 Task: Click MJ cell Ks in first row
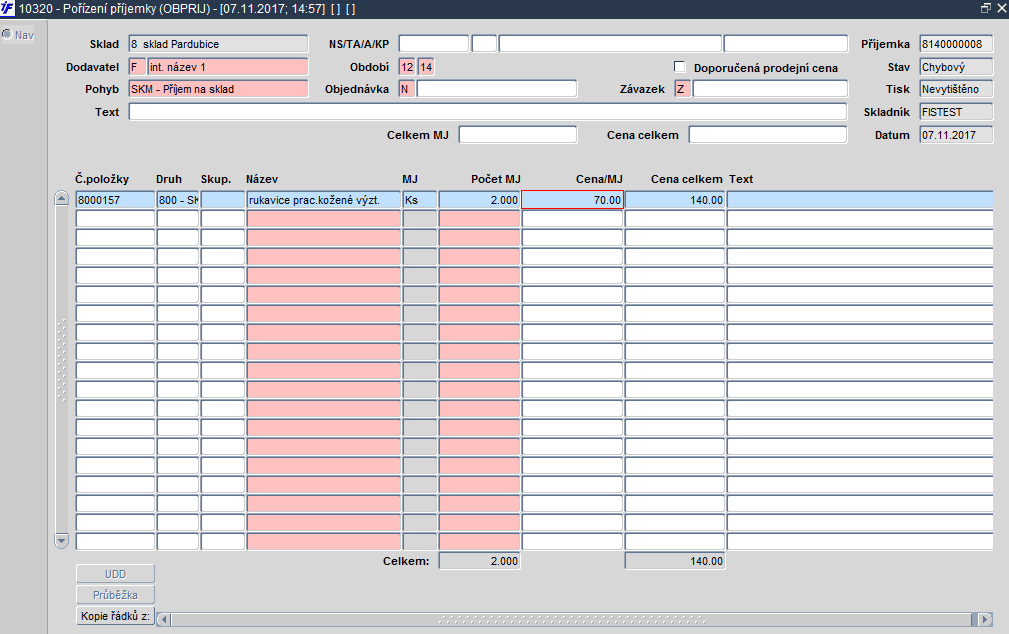[x=420, y=200]
